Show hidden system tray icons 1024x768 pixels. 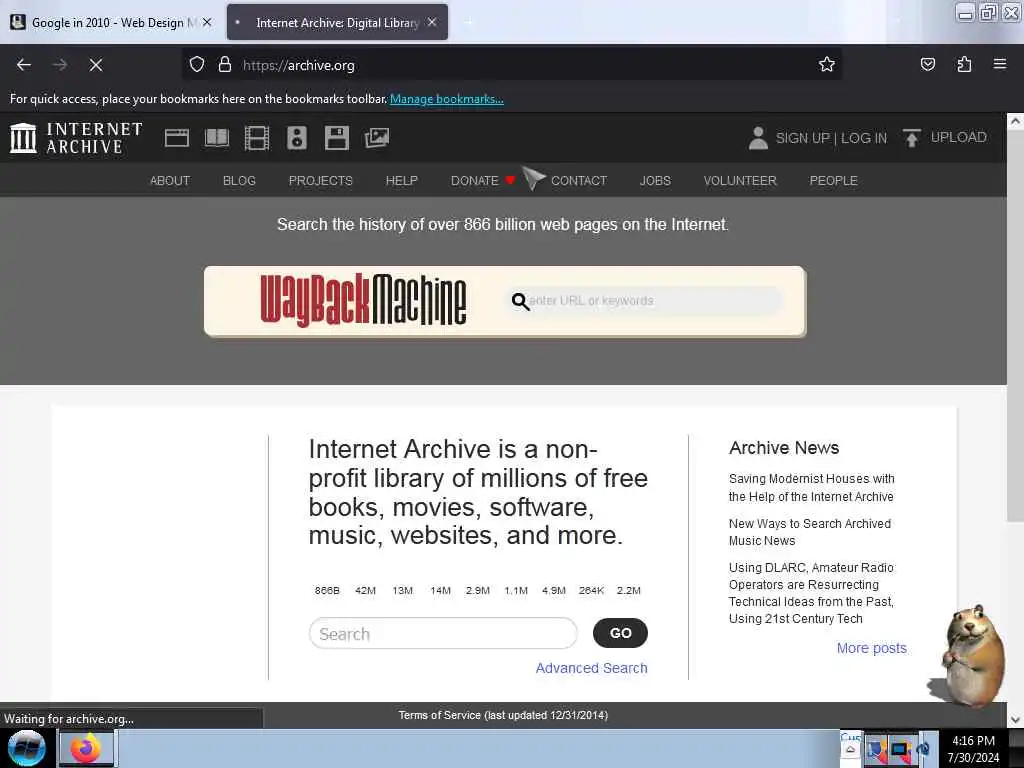pyautogui.click(x=850, y=750)
